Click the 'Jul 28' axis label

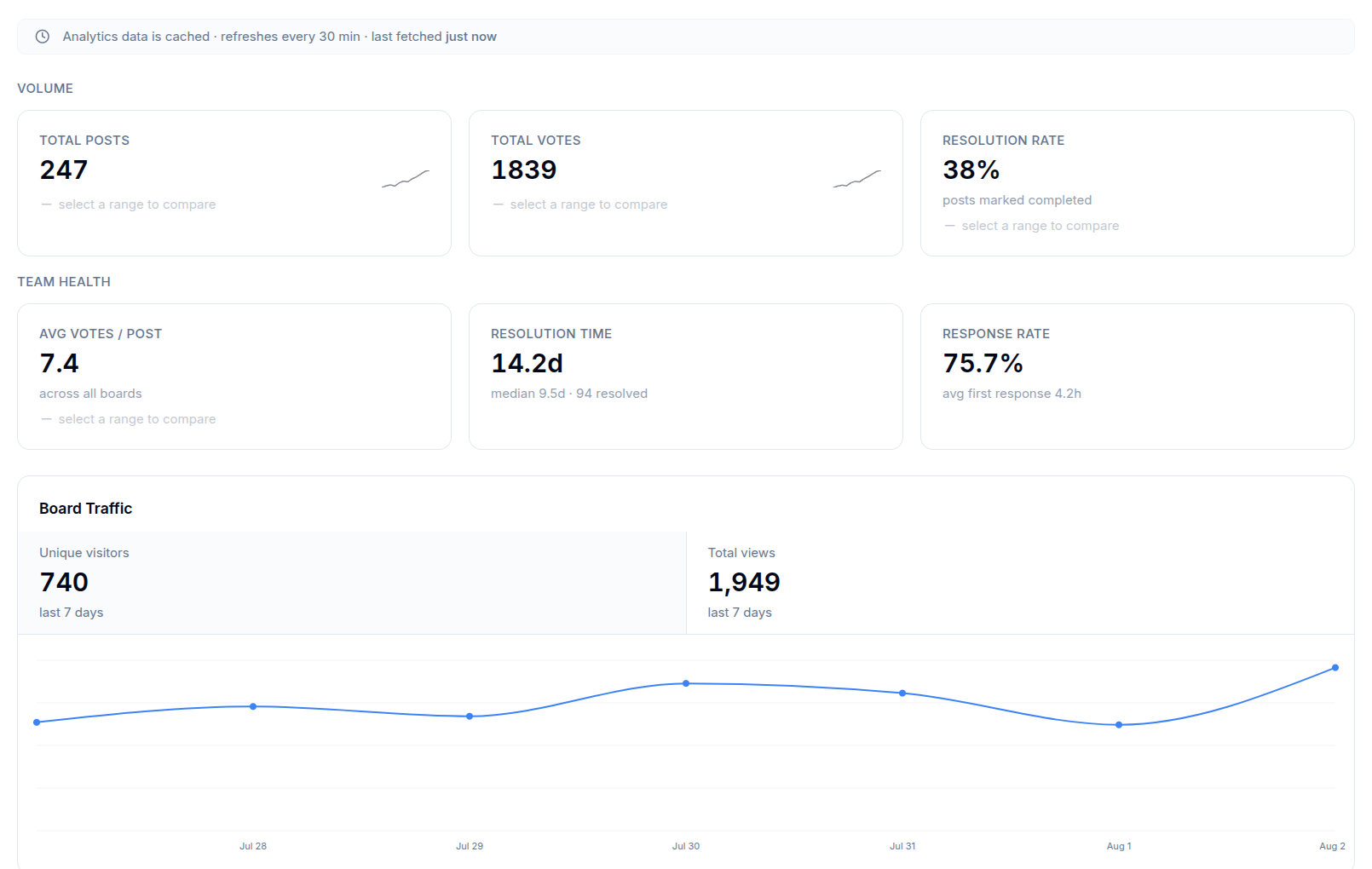click(253, 846)
